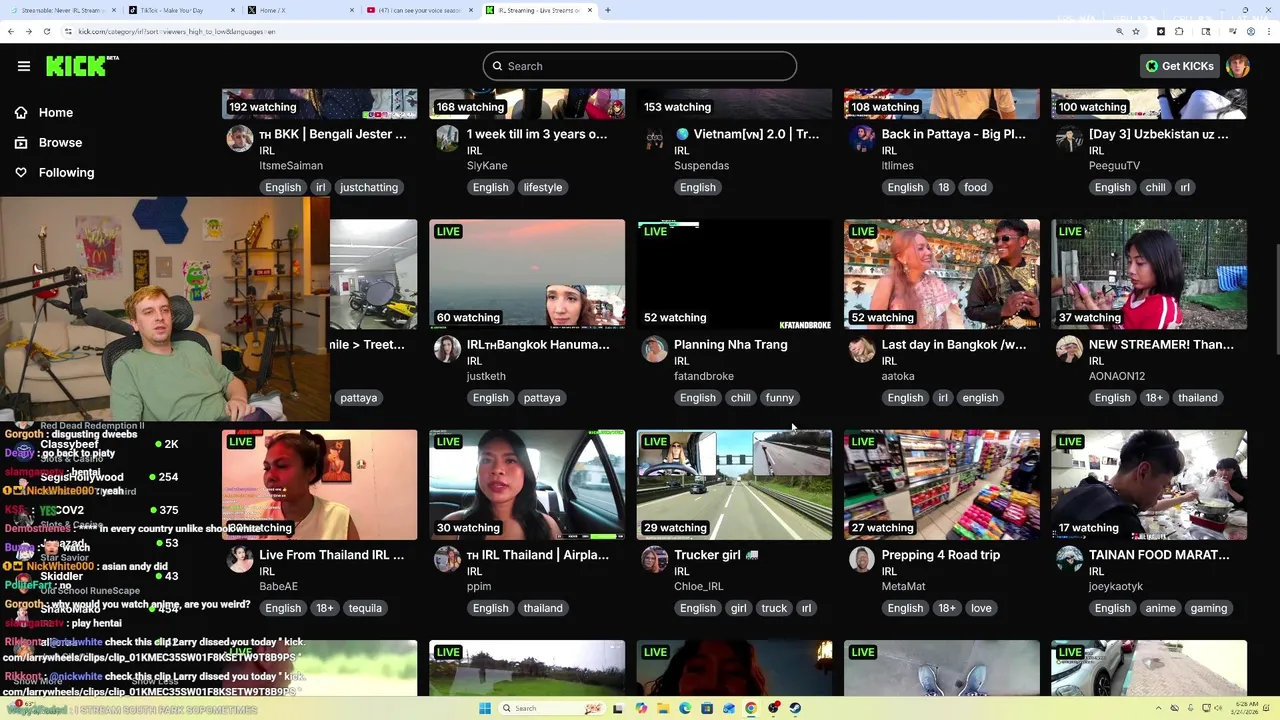This screenshot has width=1280, height=720.
Task: Click the funny tag on fatandbroke
Action: (779, 398)
